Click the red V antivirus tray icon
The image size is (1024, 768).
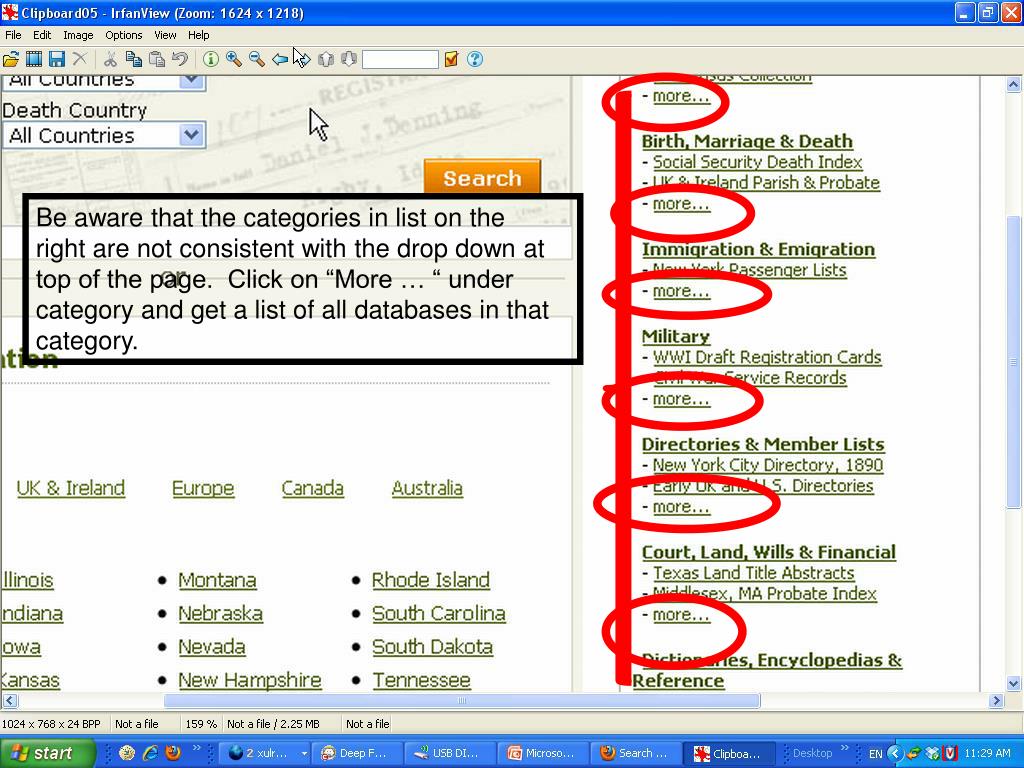(951, 754)
